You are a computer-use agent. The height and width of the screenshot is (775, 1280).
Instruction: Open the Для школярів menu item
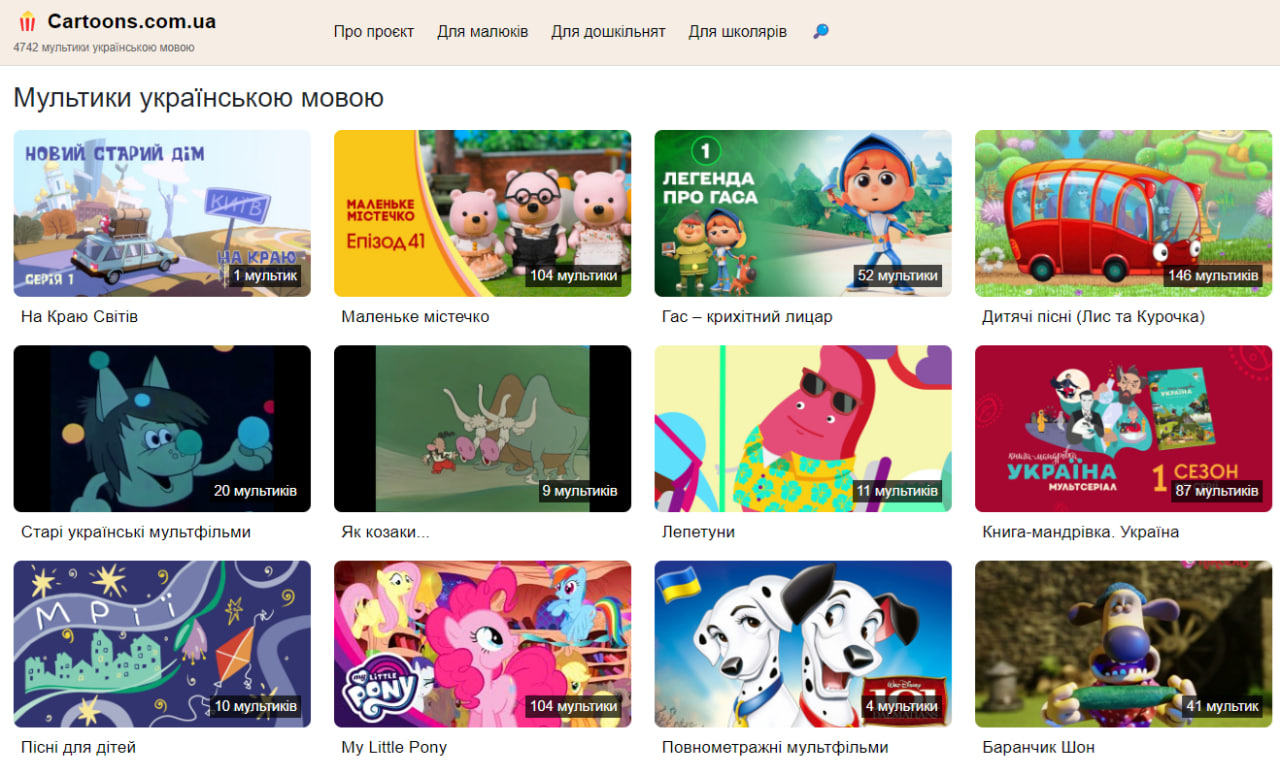pyautogui.click(x=737, y=32)
